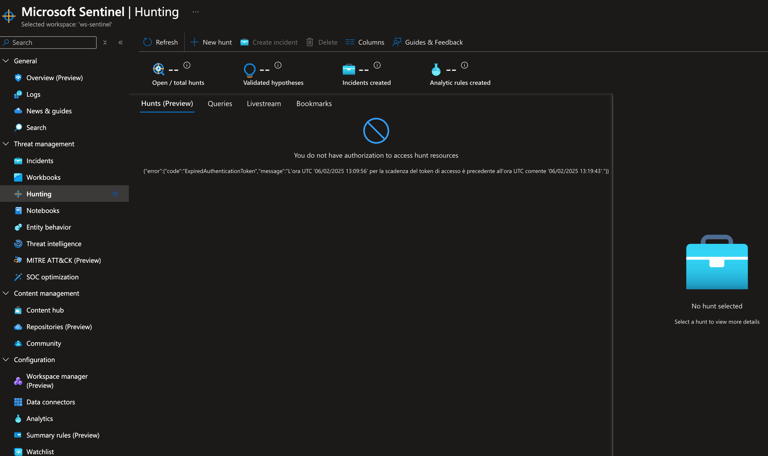Open Repositories (Preview) cloud icon
Viewport: 768px width, 456px height.
point(18,327)
